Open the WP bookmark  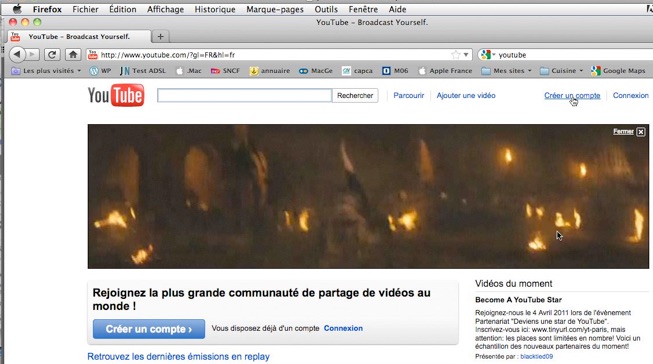(100, 71)
